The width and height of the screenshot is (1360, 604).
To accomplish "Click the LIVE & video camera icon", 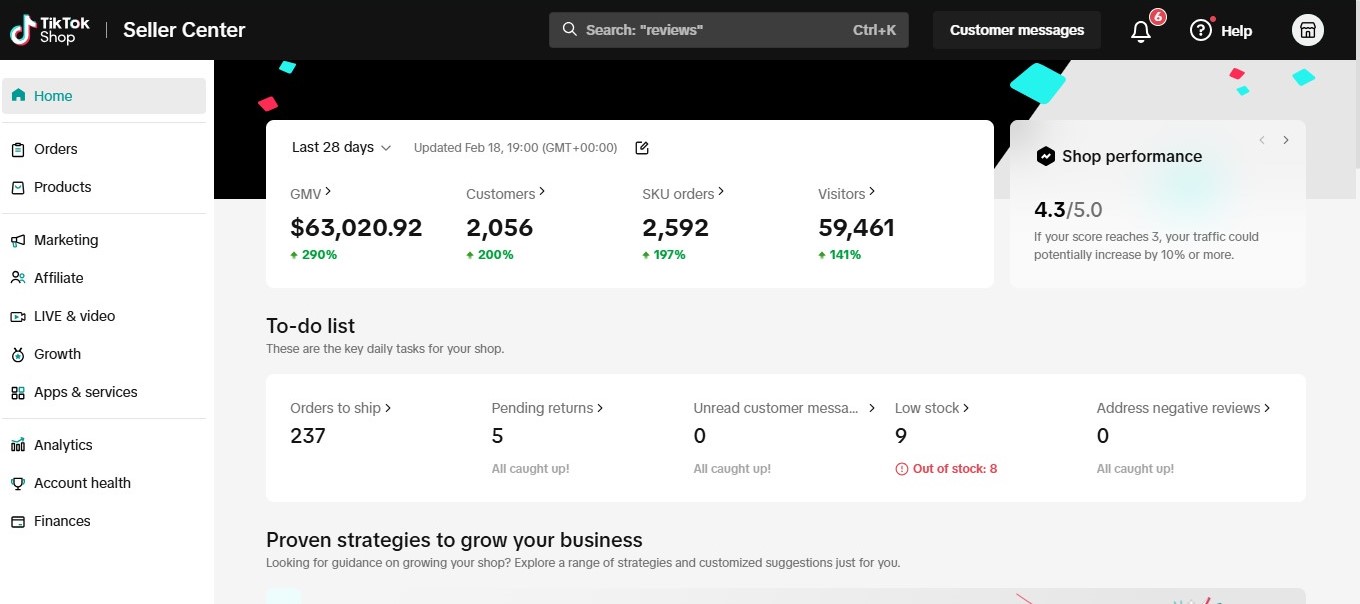I will click(18, 316).
